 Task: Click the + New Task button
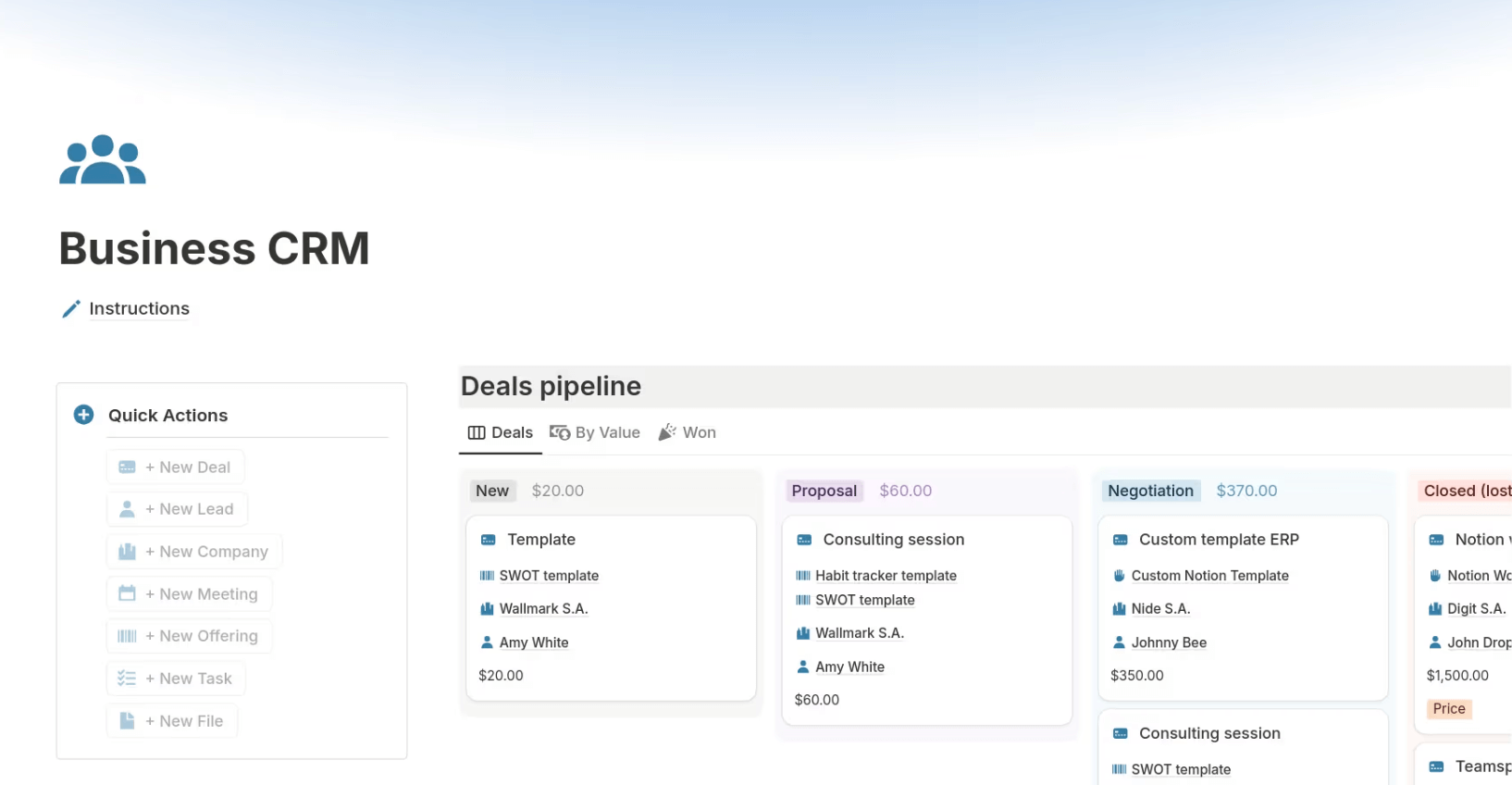tap(177, 679)
